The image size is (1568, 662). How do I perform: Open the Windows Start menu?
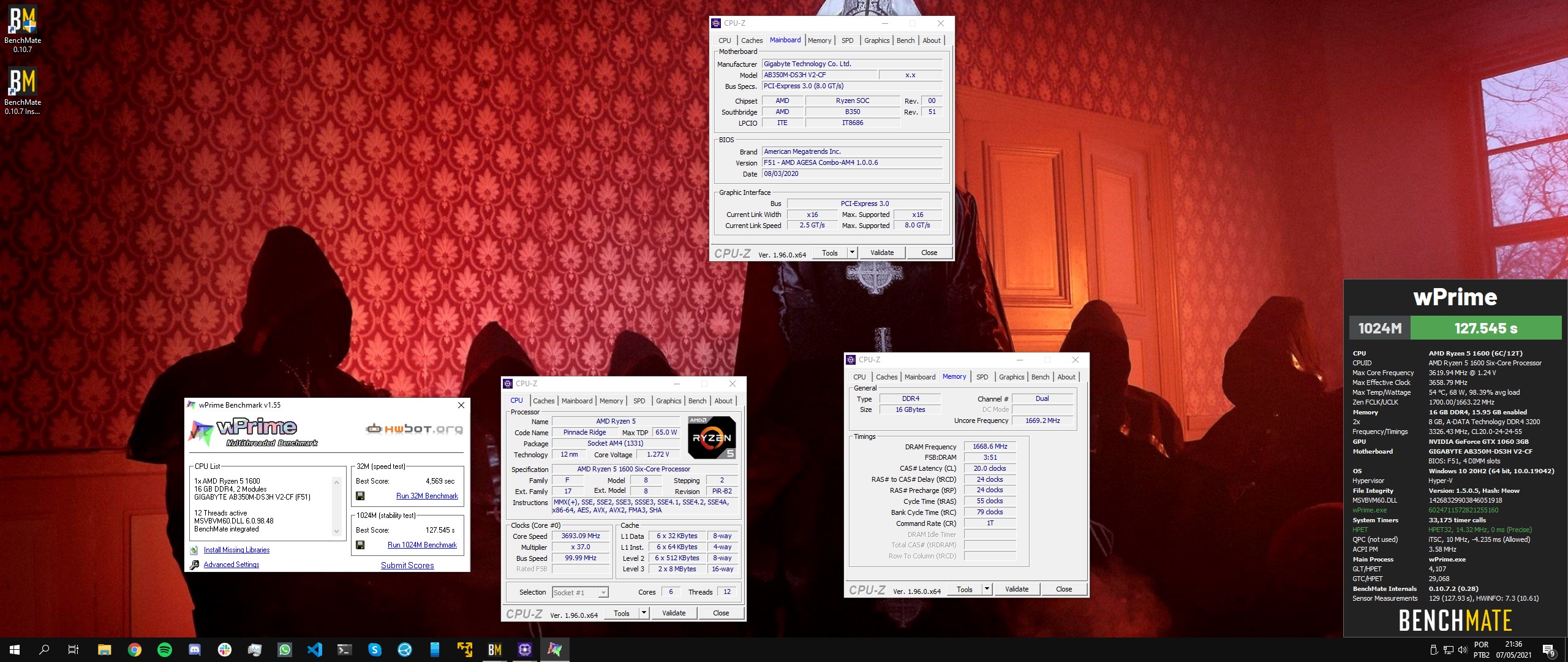(x=15, y=650)
